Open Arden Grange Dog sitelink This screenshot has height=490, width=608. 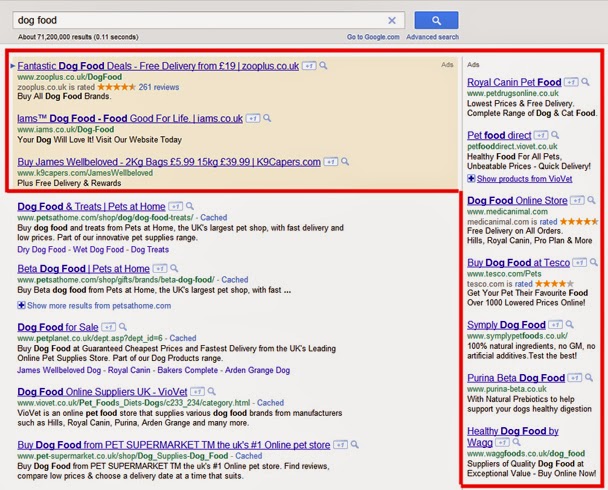[x=257, y=370]
